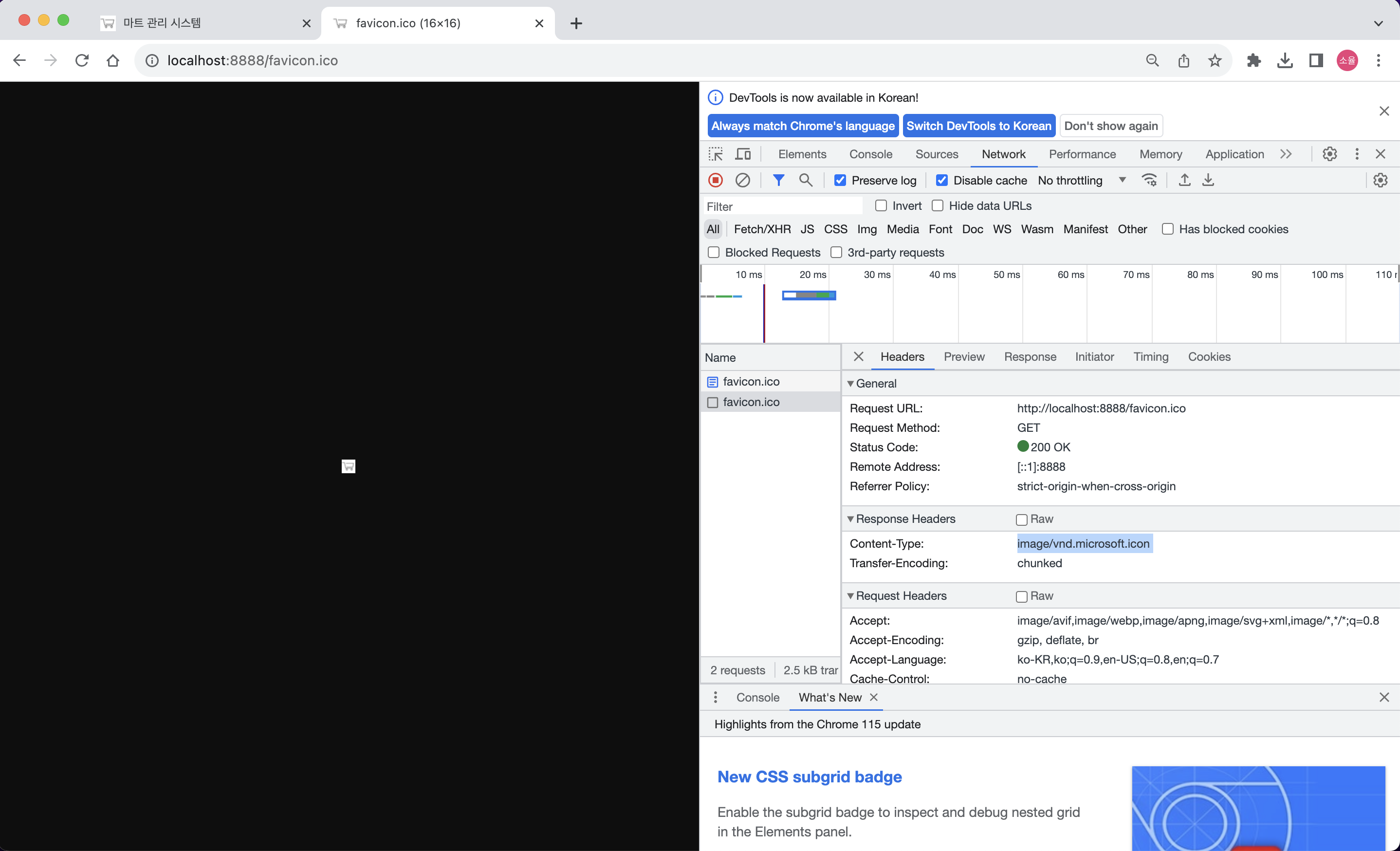
Task: Open the Sources panel tab
Action: point(937,154)
